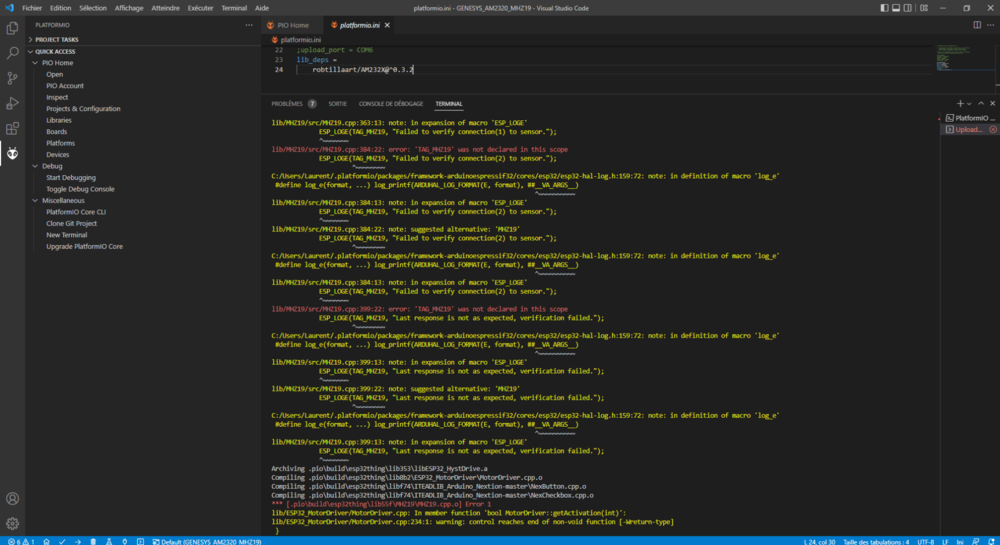Switch to Console de débogage tab
1000x545 pixels.
click(391, 104)
